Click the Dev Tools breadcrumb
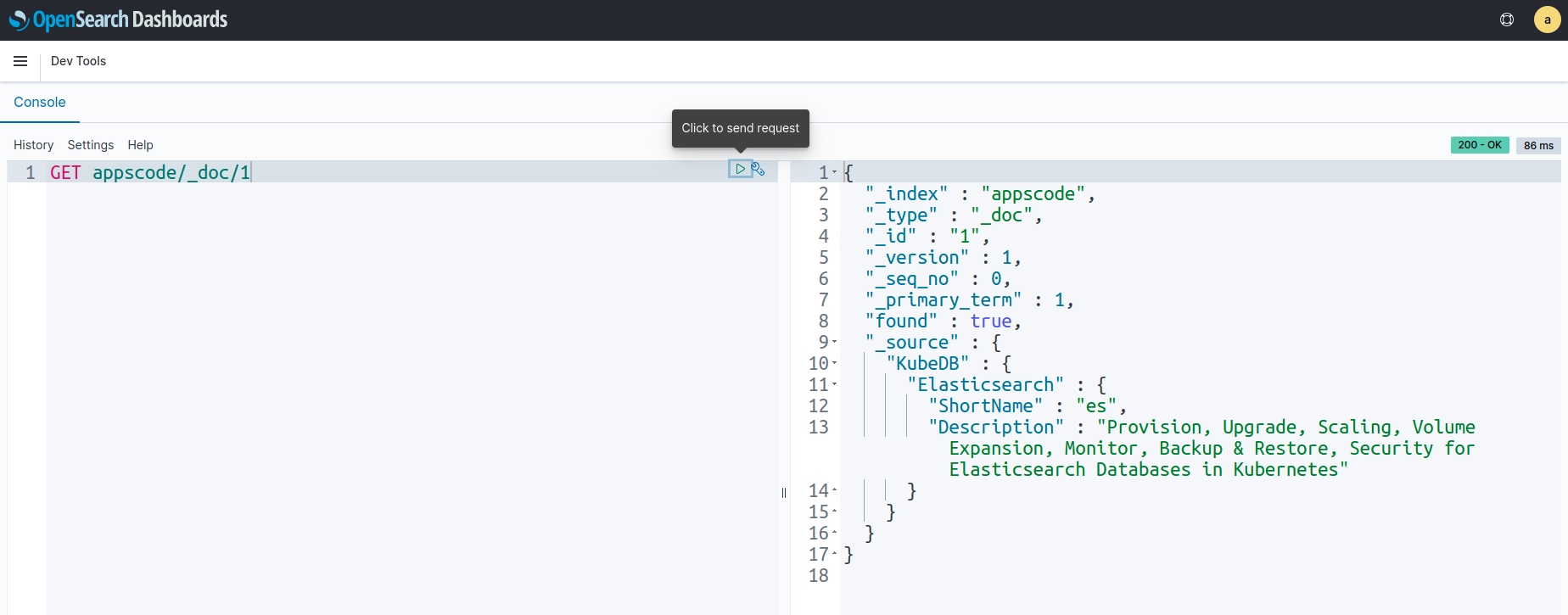Viewport: 1568px width, 615px height. pyautogui.click(x=78, y=61)
